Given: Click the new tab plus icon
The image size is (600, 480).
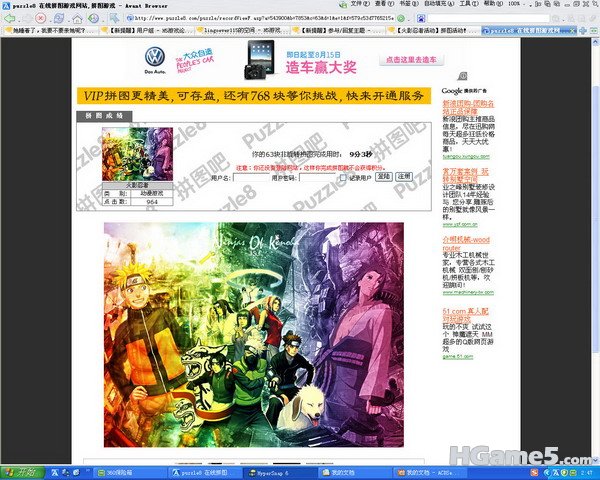Looking at the screenshot, I should coord(582,30).
